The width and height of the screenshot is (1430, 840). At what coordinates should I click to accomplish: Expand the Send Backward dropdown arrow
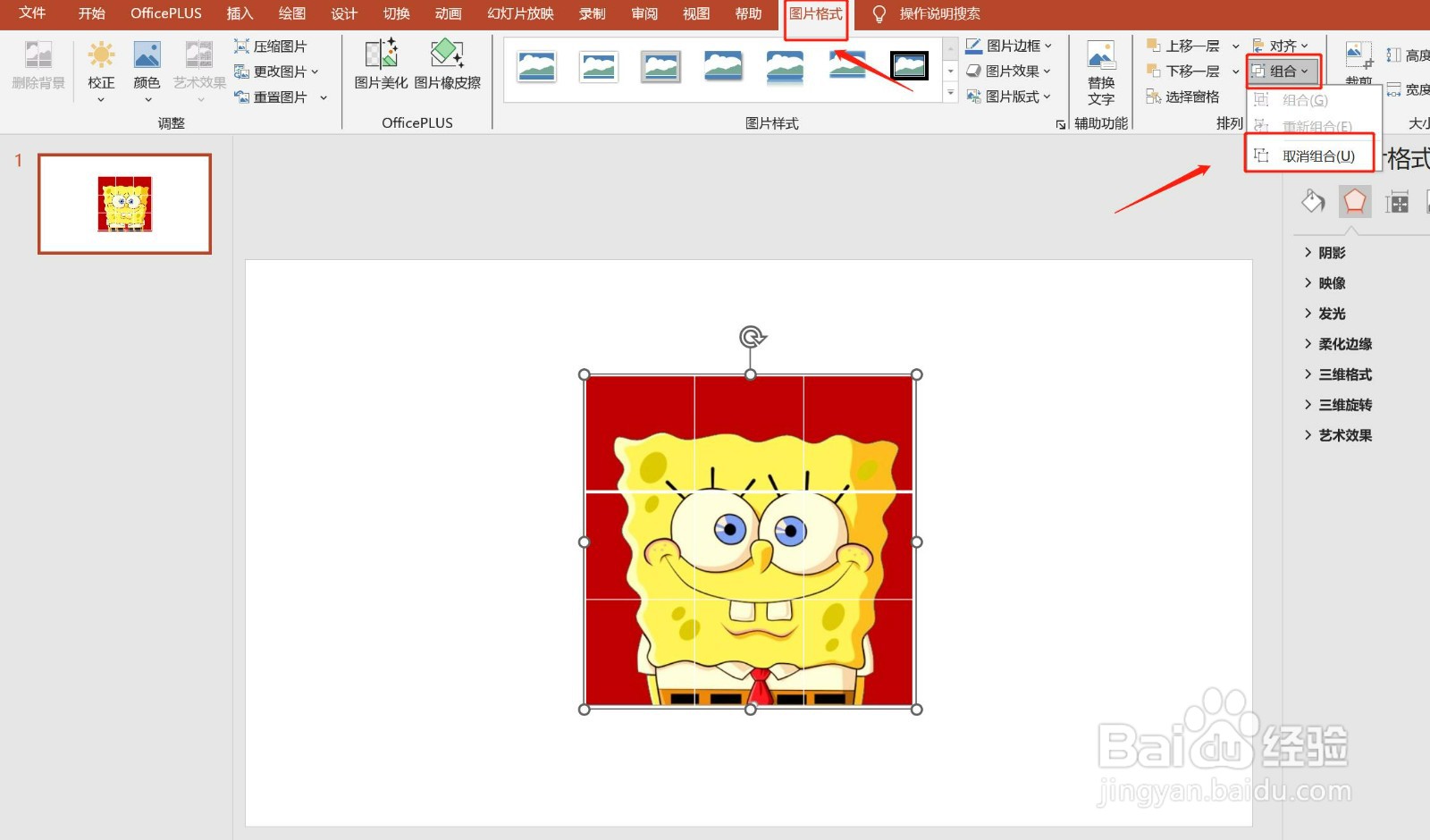tap(1235, 71)
